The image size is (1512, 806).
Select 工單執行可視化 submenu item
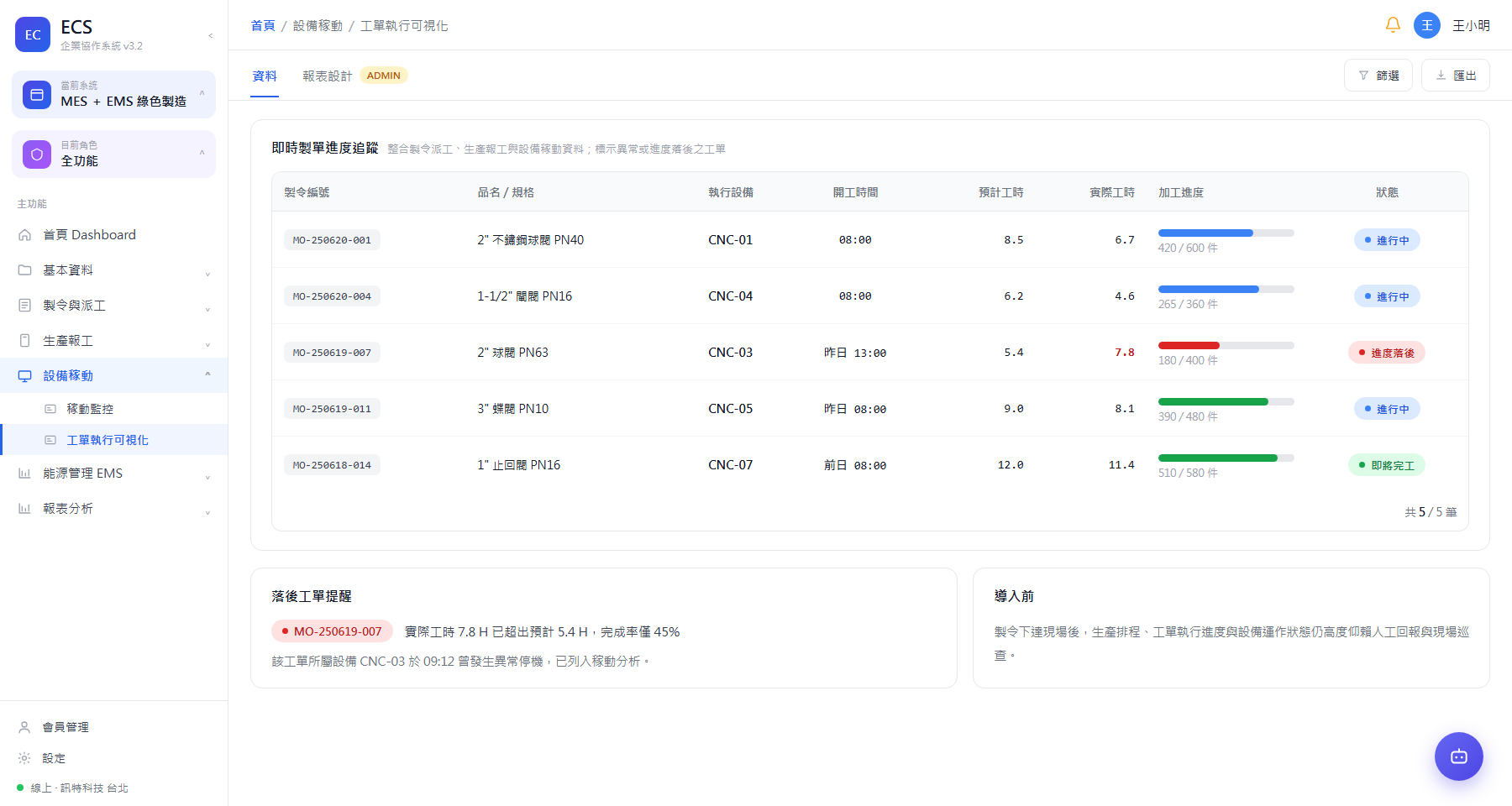(x=114, y=440)
